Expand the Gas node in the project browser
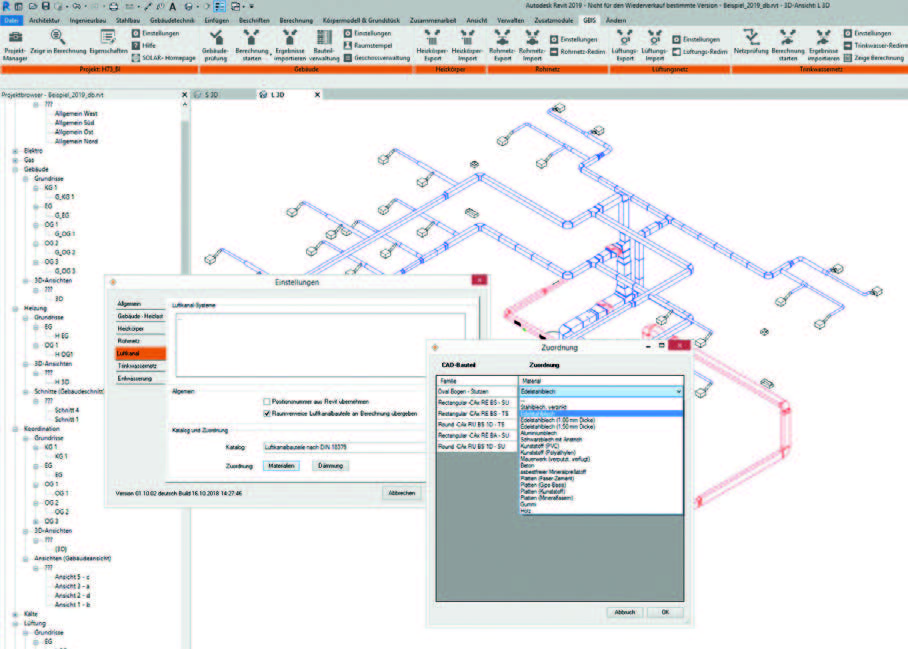The image size is (908, 649). 15,160
